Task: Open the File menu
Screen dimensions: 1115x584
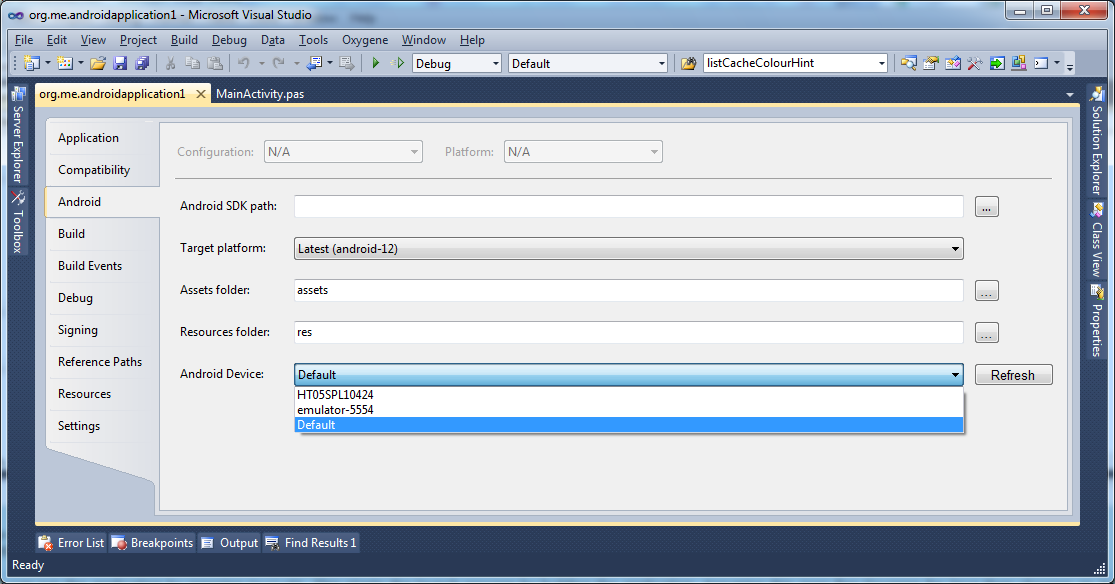Action: click(23, 40)
